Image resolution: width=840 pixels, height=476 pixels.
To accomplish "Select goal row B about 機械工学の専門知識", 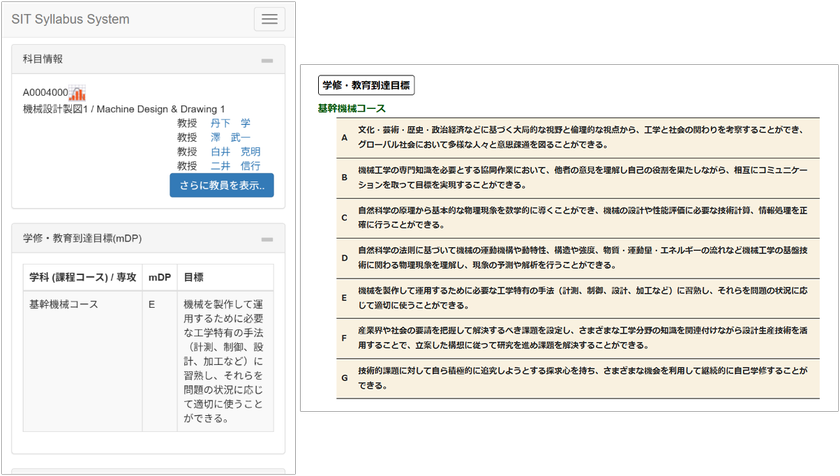I will [x=578, y=178].
